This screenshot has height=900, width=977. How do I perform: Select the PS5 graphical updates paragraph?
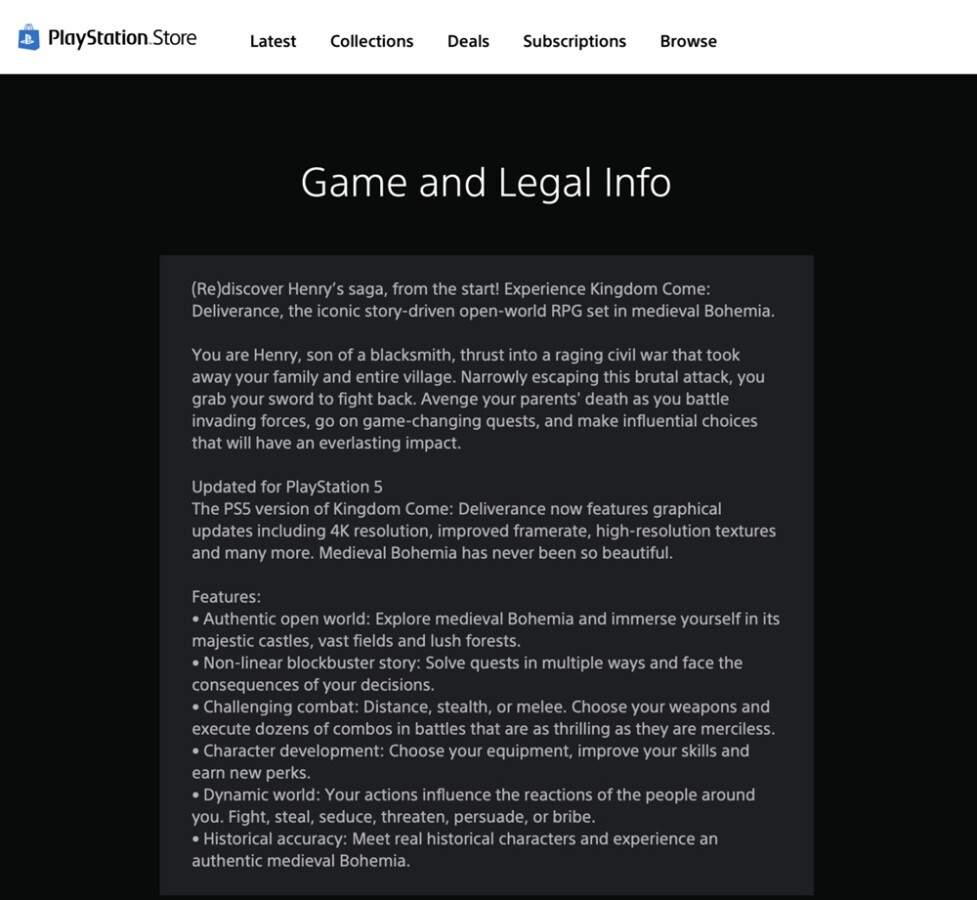point(485,530)
